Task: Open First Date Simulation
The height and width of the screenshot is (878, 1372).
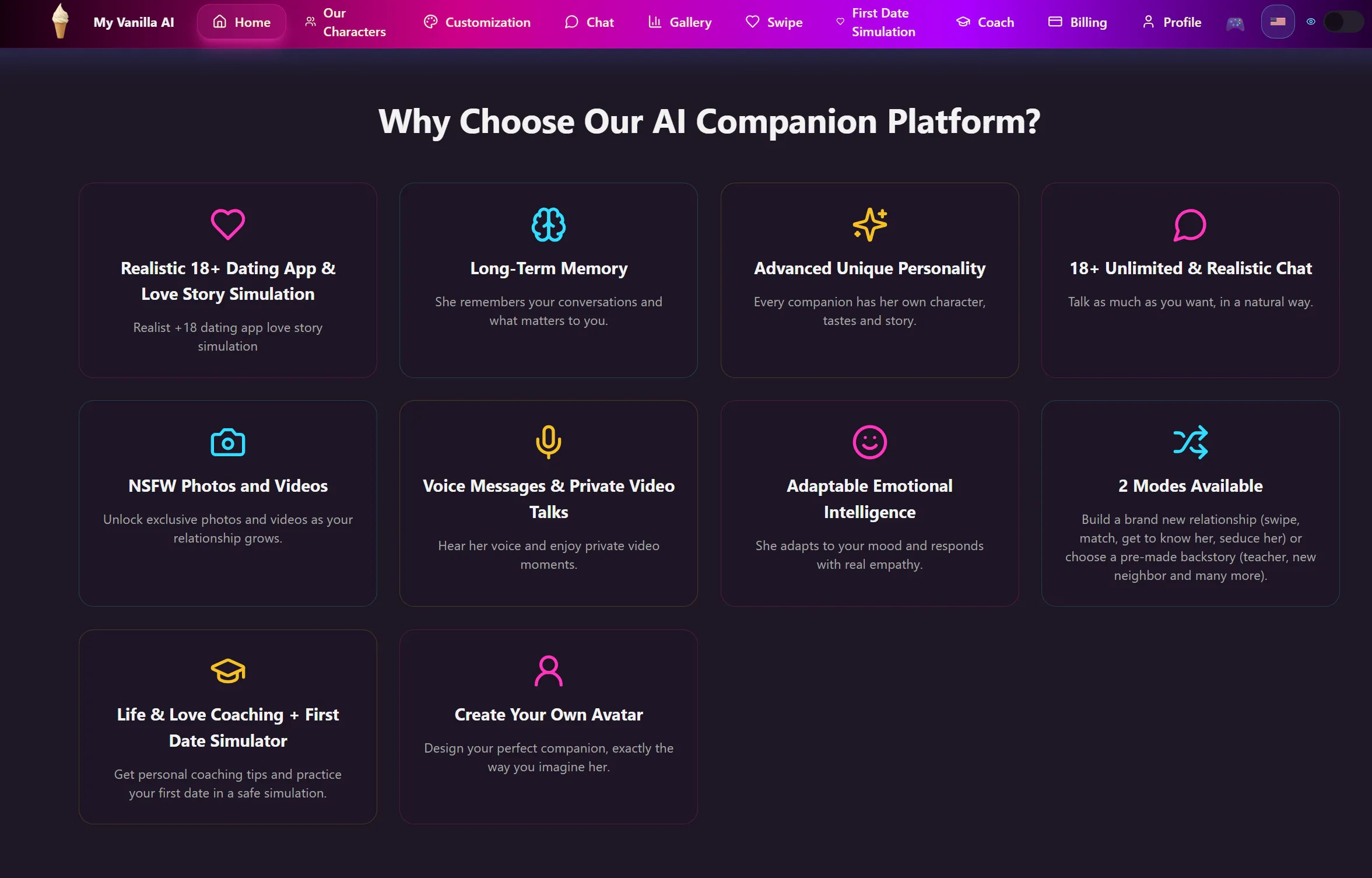Action: pyautogui.click(x=876, y=22)
